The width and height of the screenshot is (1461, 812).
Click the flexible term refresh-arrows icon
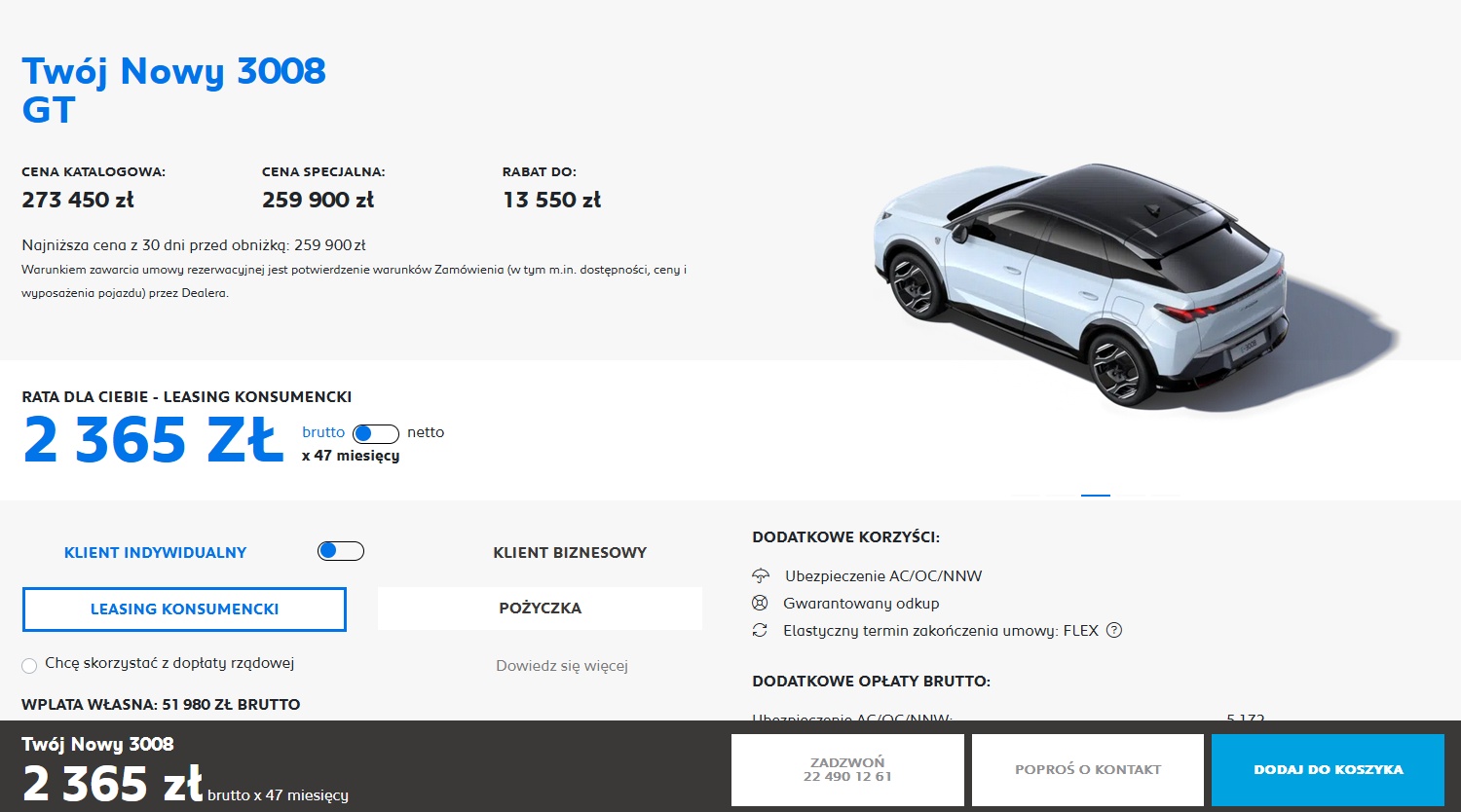tap(761, 630)
